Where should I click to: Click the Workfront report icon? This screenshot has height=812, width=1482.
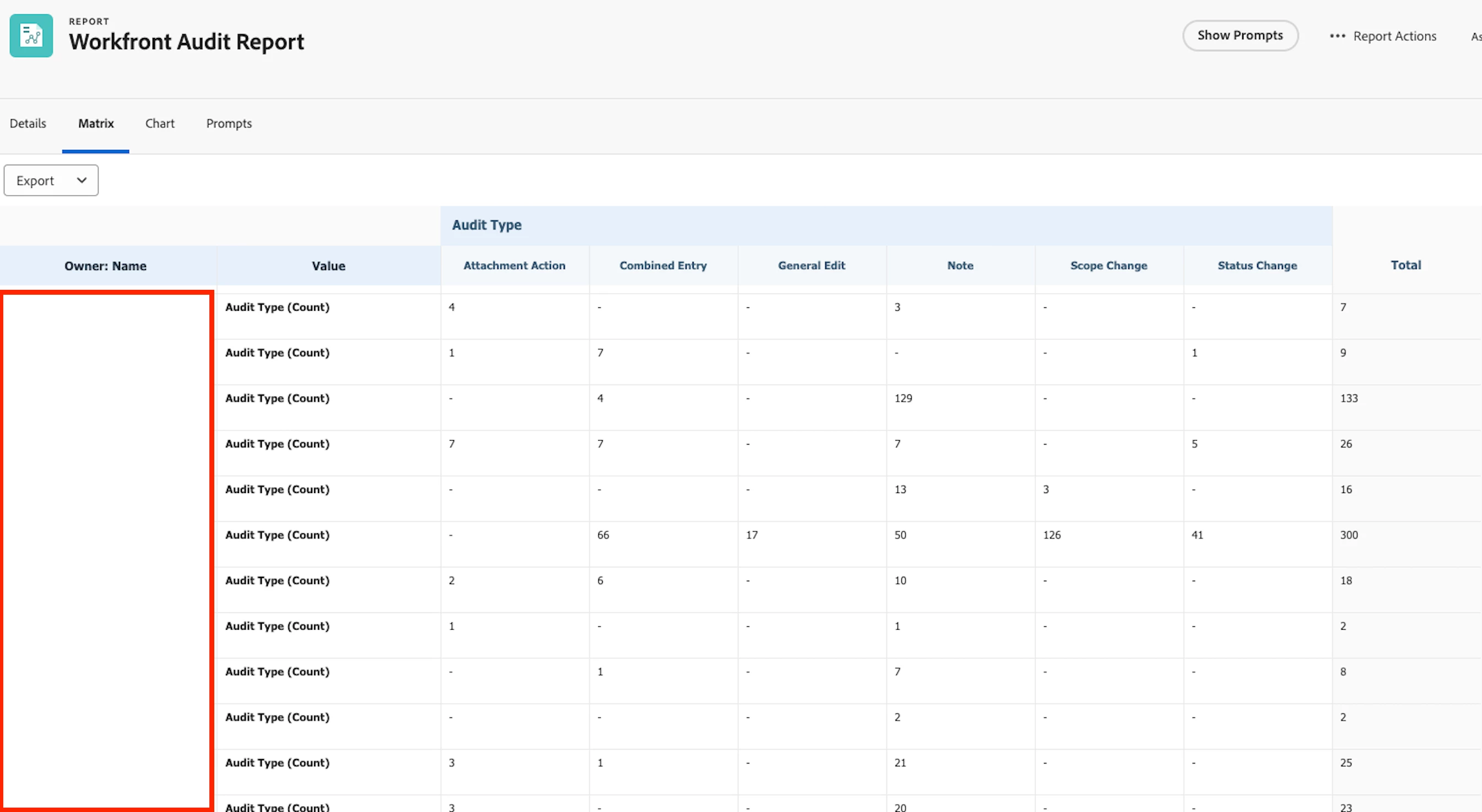click(x=31, y=36)
